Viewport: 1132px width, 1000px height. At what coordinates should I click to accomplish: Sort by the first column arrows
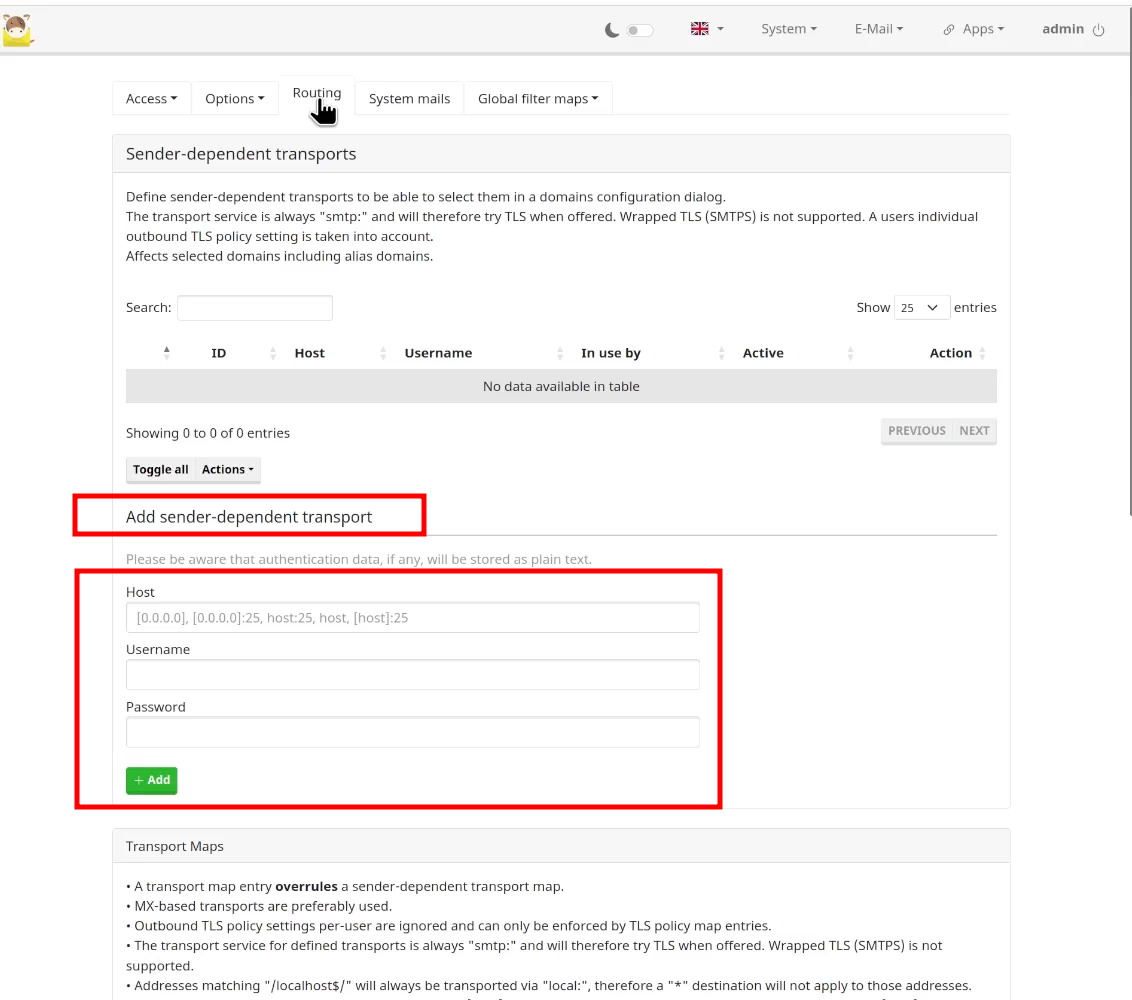pos(166,353)
